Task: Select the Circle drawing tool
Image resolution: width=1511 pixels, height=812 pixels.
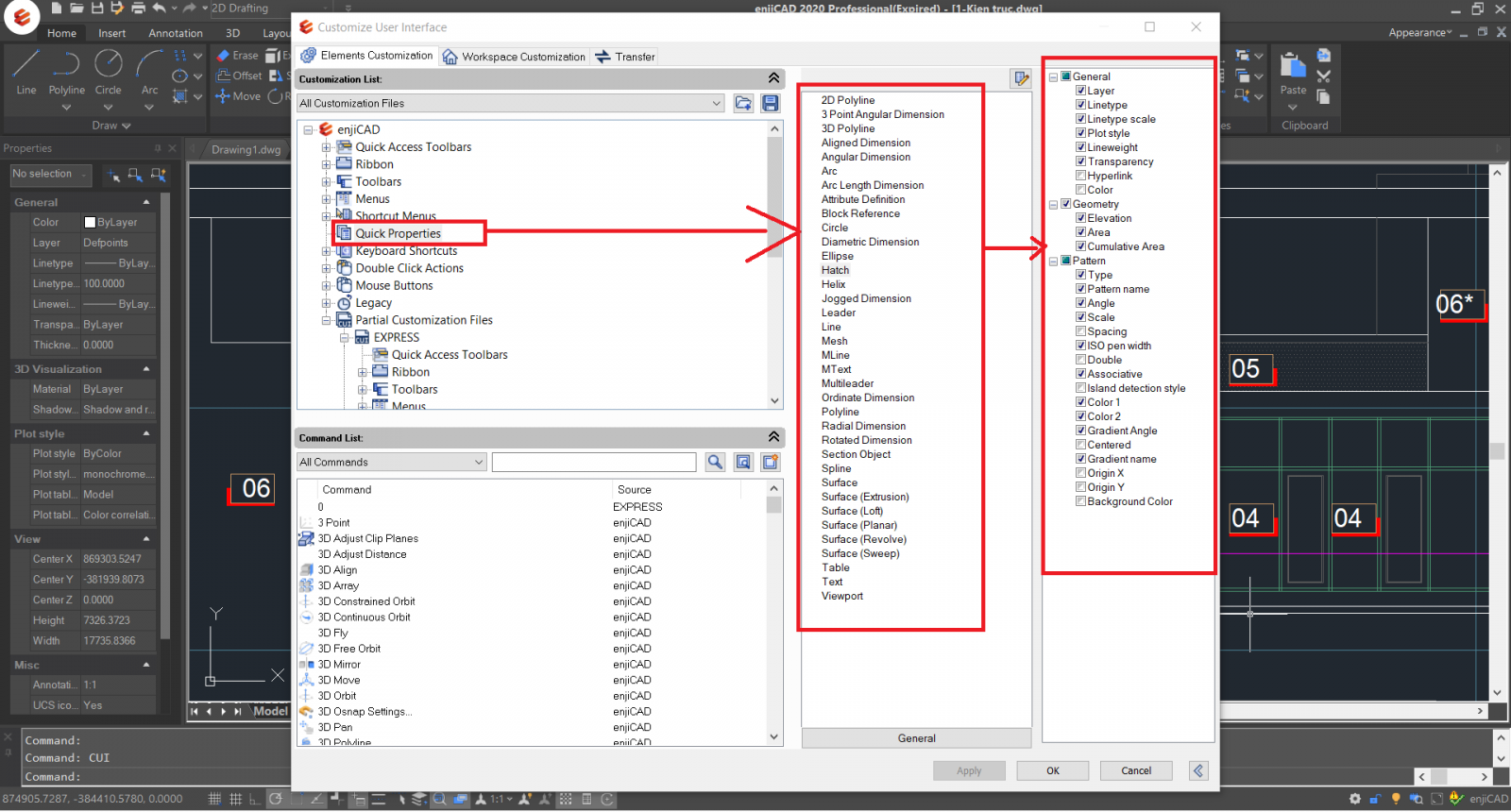Action: coord(108,73)
